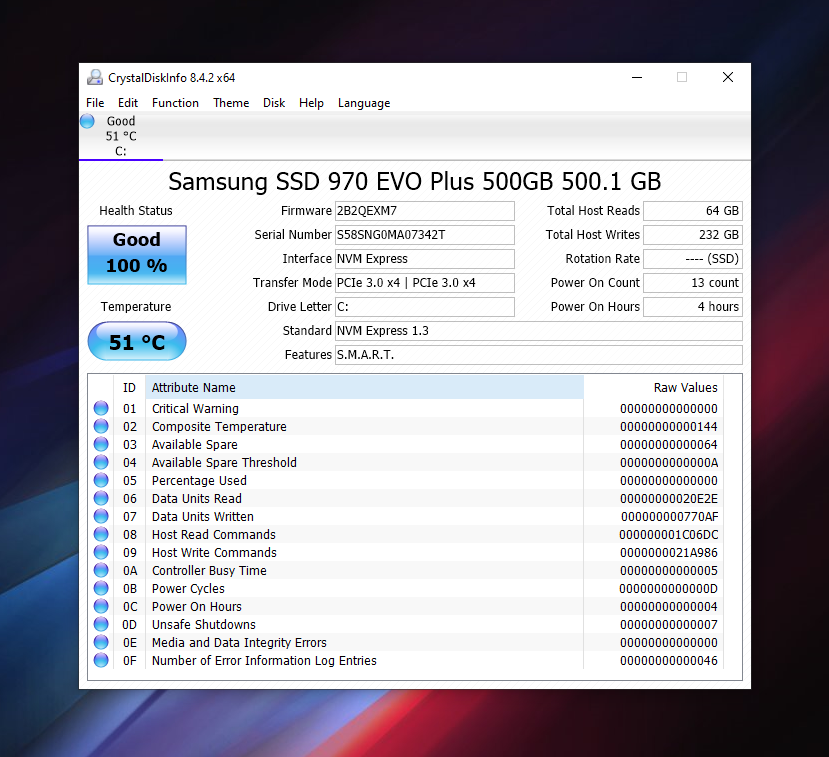Select the Data Units Written attribute name
Viewport: 829px width, 757px height.
[202, 516]
